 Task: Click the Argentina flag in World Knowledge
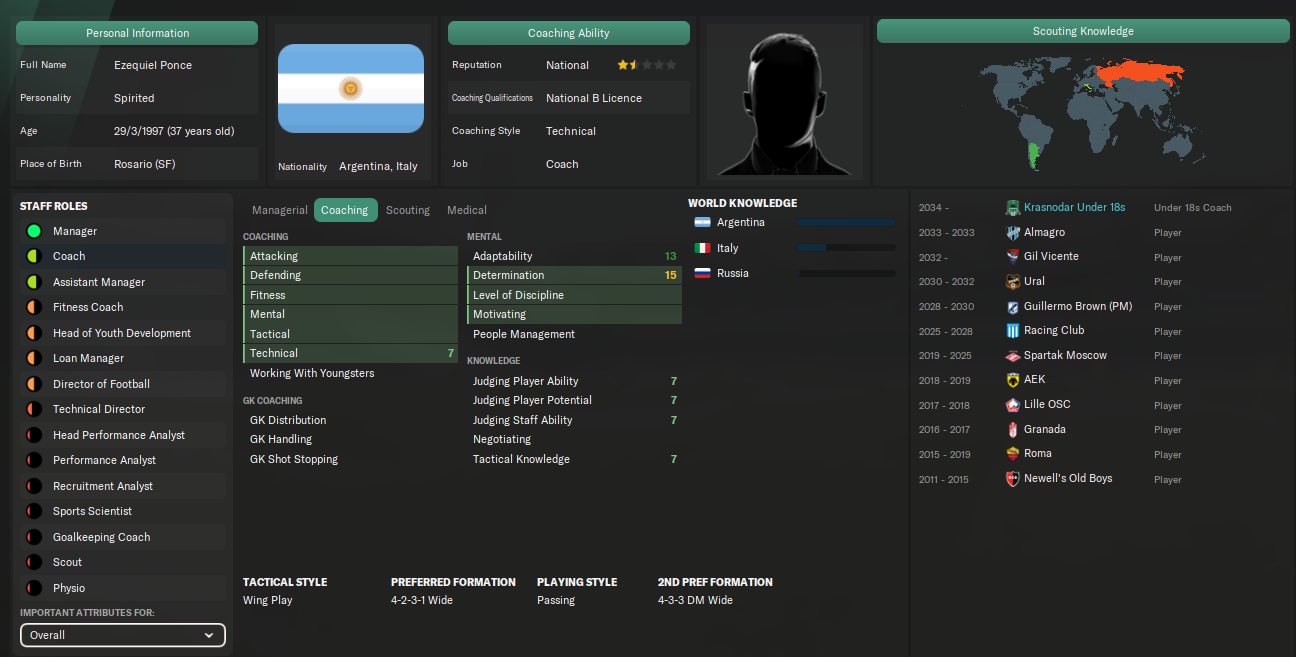point(702,222)
